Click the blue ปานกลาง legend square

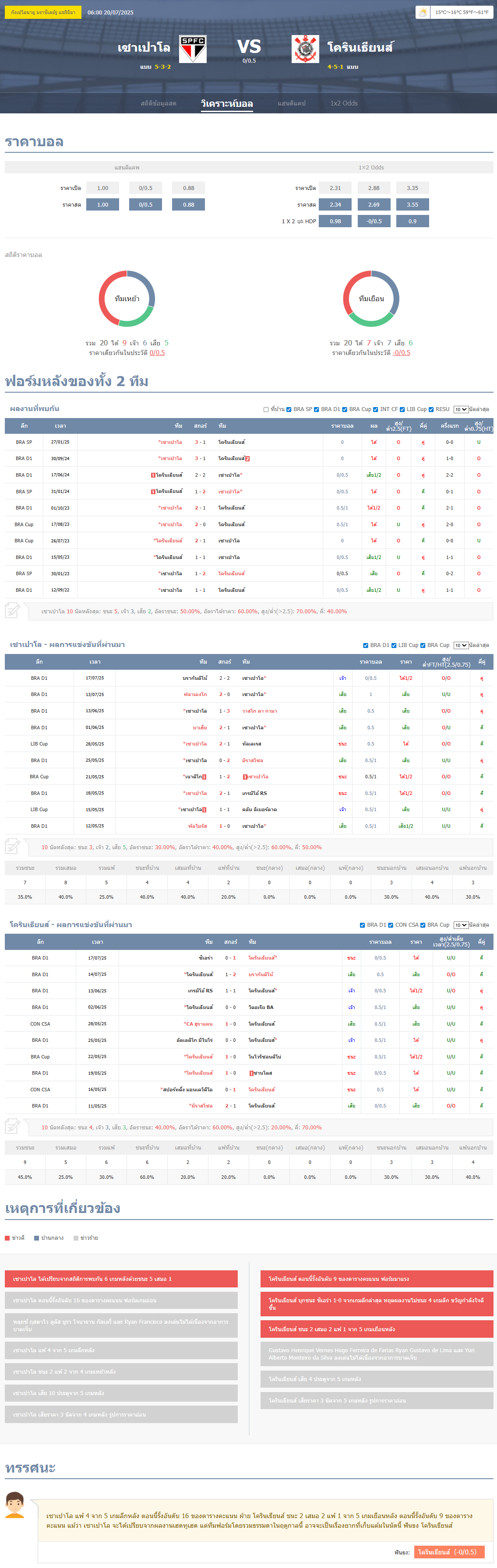tap(36, 1238)
